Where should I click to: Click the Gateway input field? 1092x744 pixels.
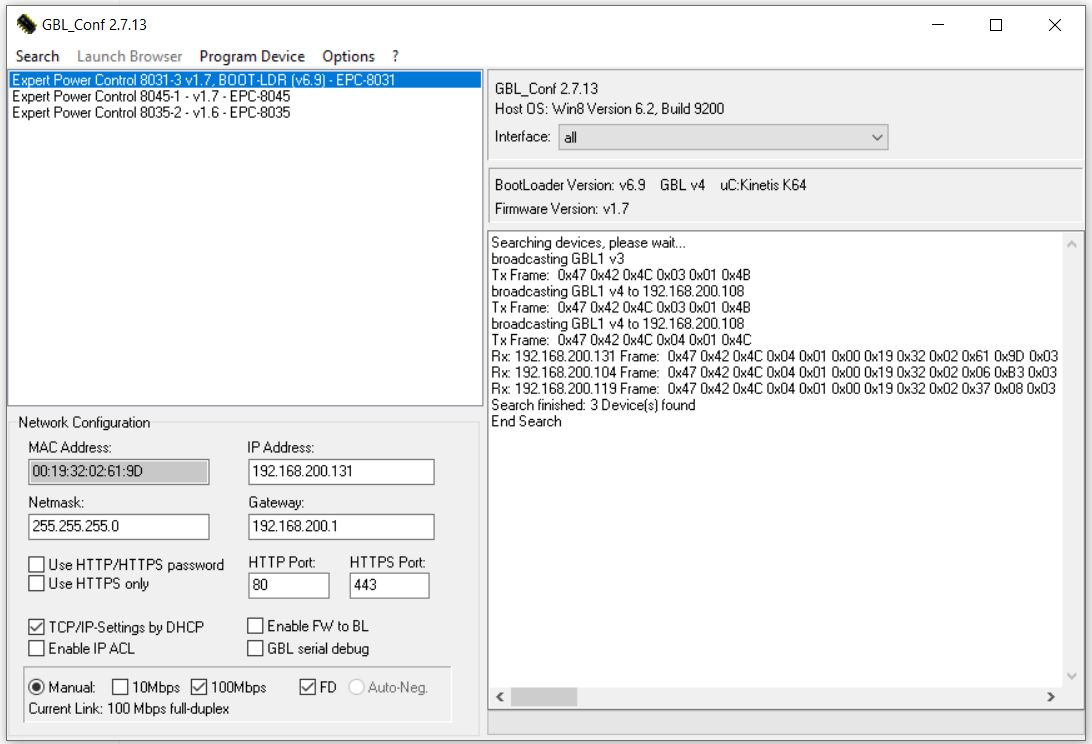point(341,527)
